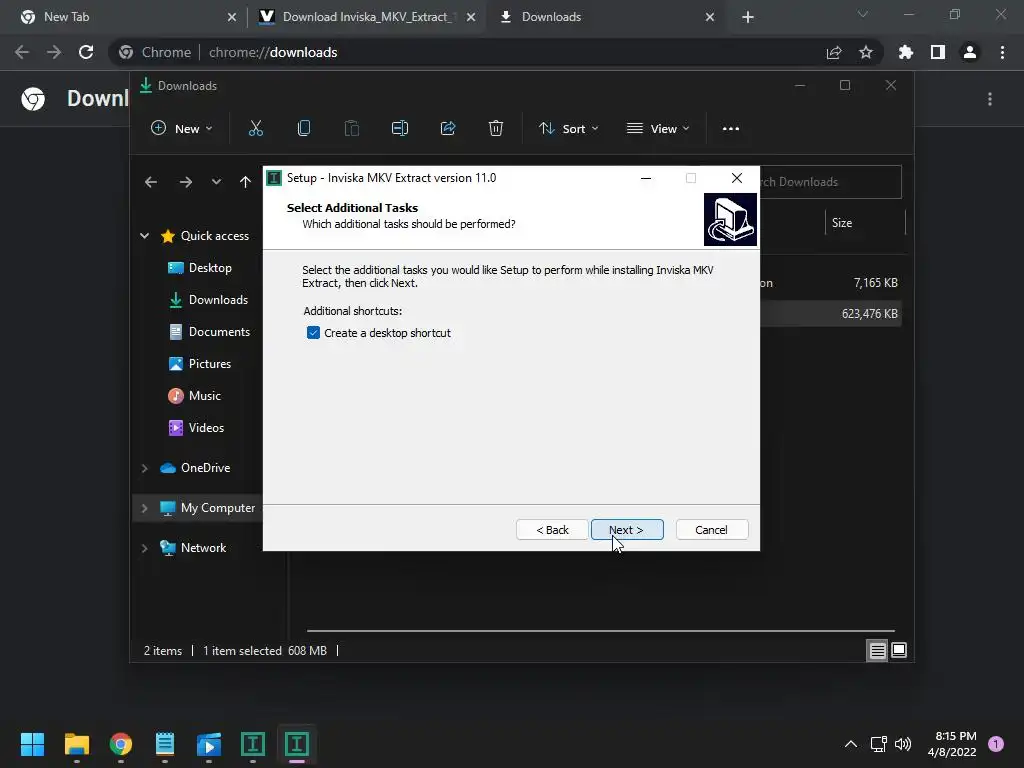Uncheck Create a desktop shortcut
Viewport: 1024px width, 768px height.
point(313,333)
